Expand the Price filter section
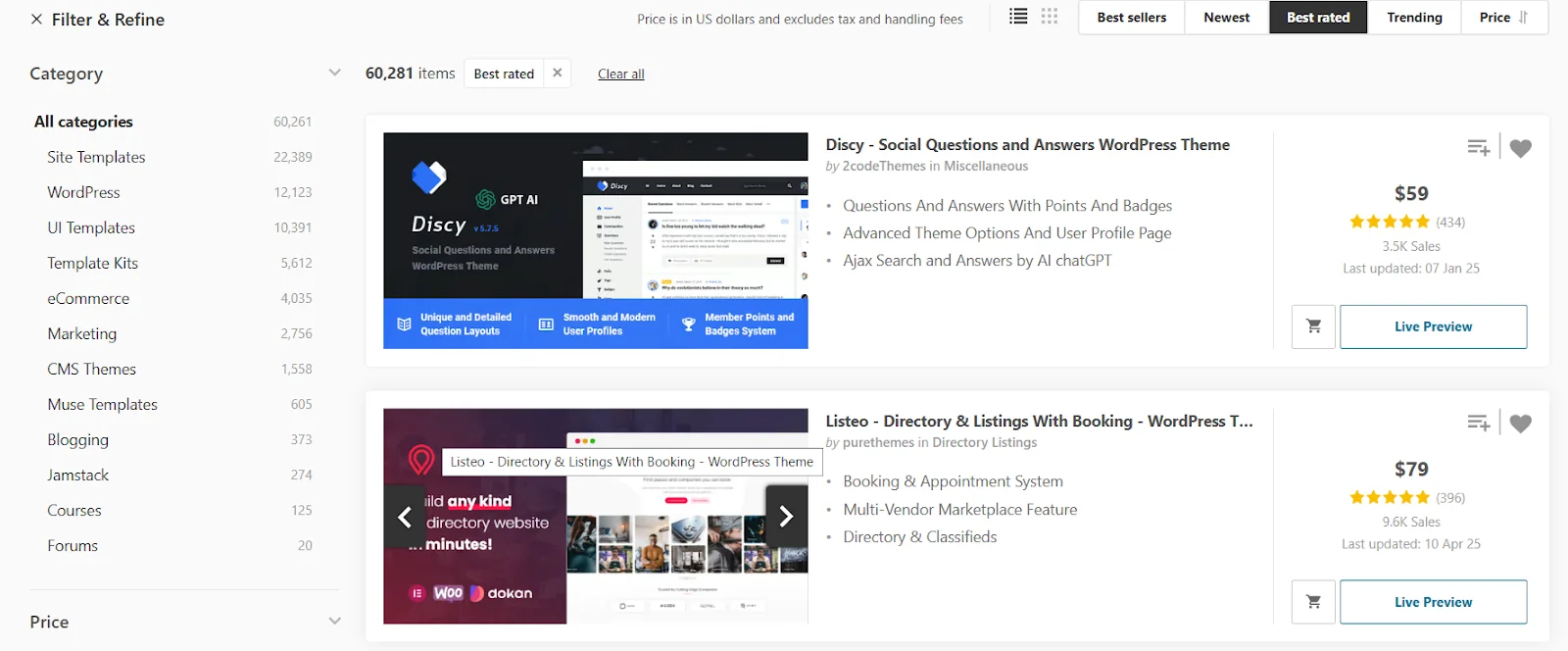1568x651 pixels. click(x=334, y=621)
